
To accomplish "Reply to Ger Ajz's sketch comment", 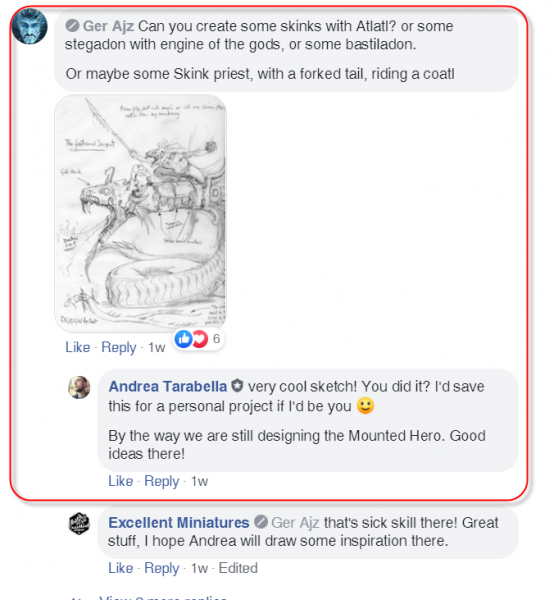I will [119, 347].
